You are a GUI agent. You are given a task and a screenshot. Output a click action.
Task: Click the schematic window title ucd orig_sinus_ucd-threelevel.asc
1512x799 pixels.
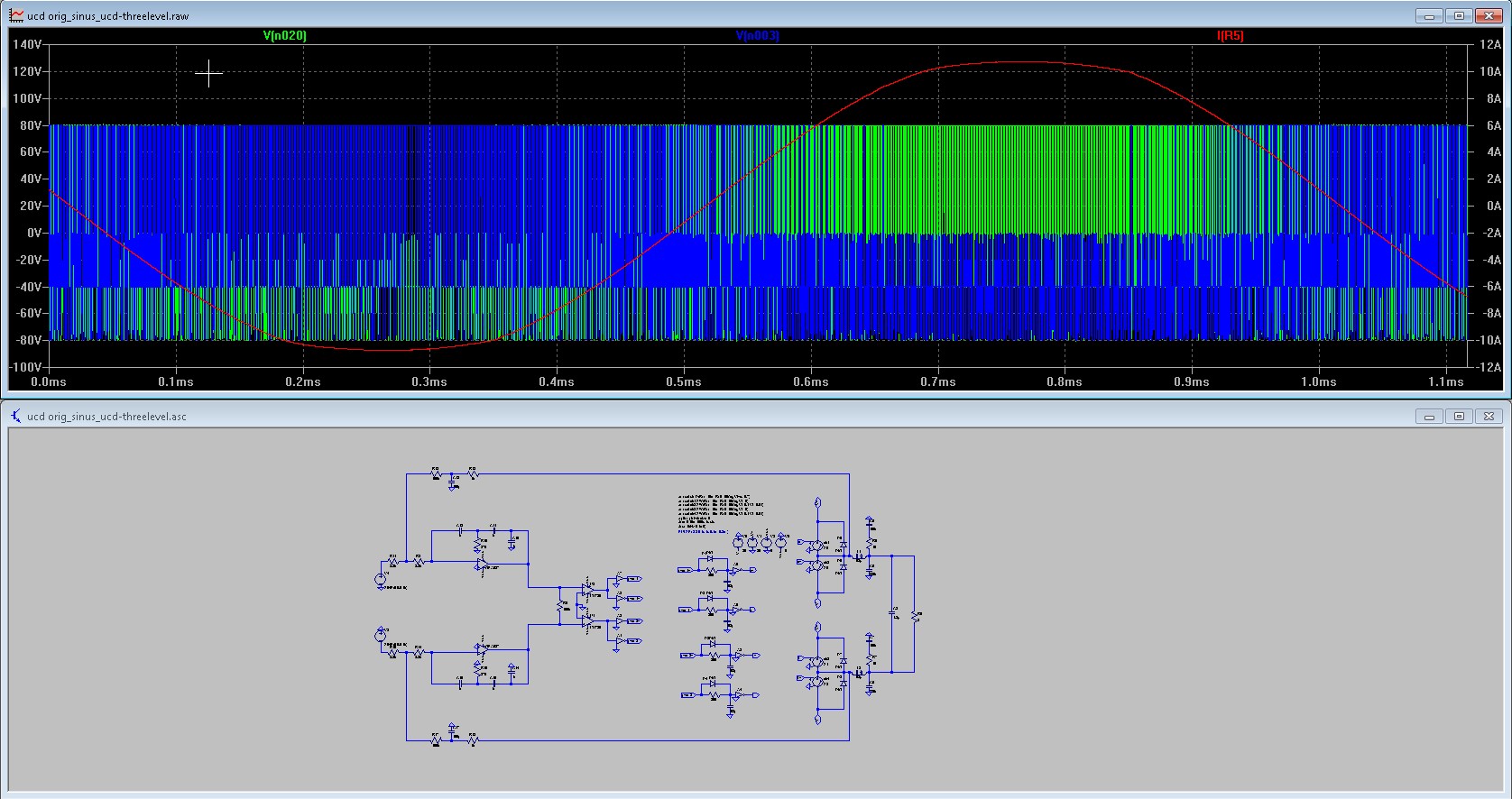click(107, 417)
